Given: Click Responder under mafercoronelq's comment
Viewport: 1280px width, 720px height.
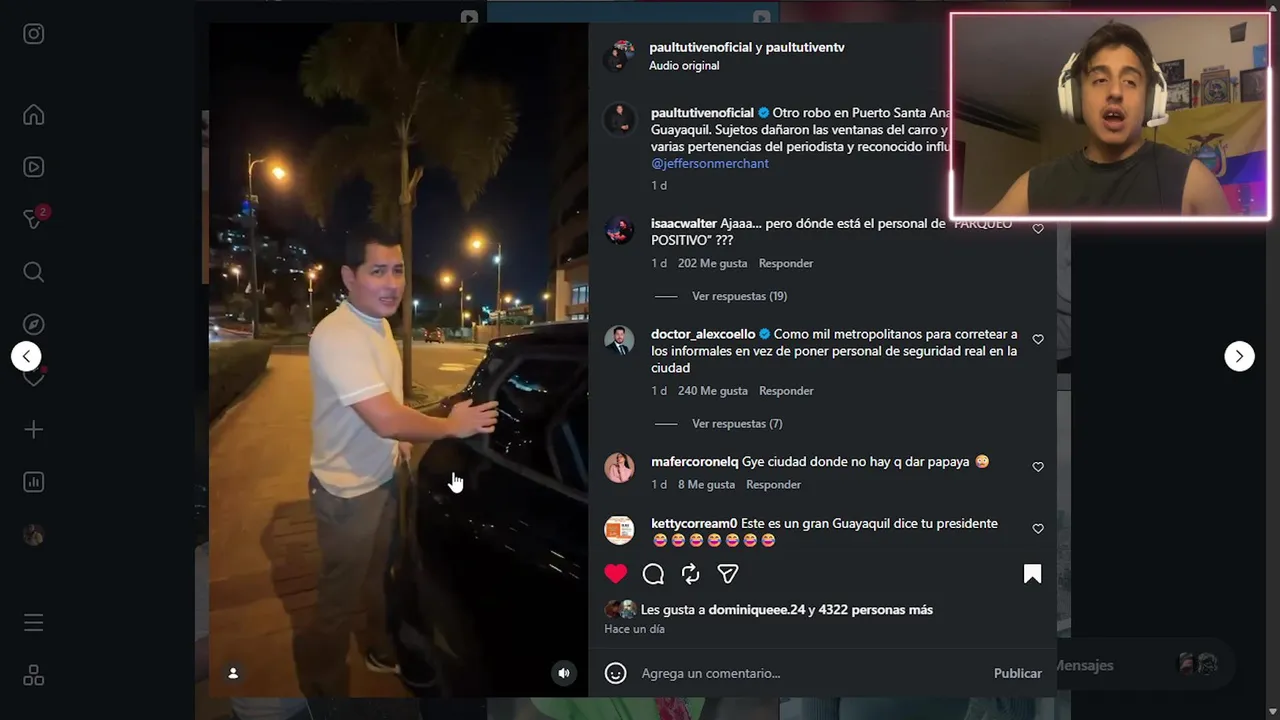Looking at the screenshot, I should point(773,485).
